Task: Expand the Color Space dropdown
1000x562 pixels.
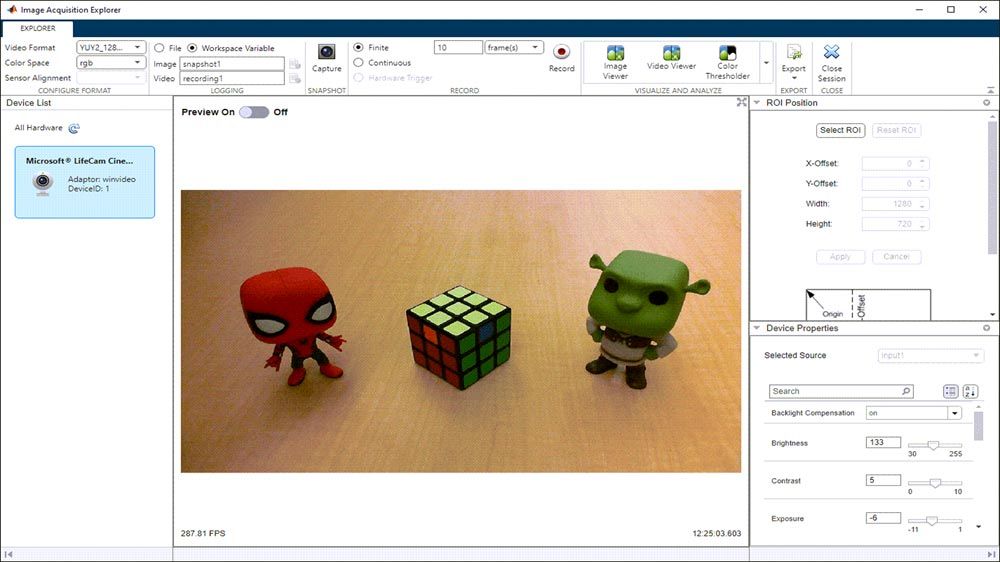Action: pos(111,63)
